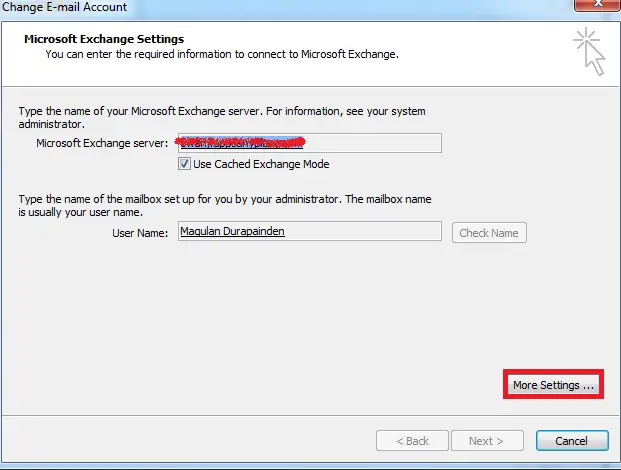Click the Cancel button
This screenshot has width=621, height=470.
coord(572,441)
